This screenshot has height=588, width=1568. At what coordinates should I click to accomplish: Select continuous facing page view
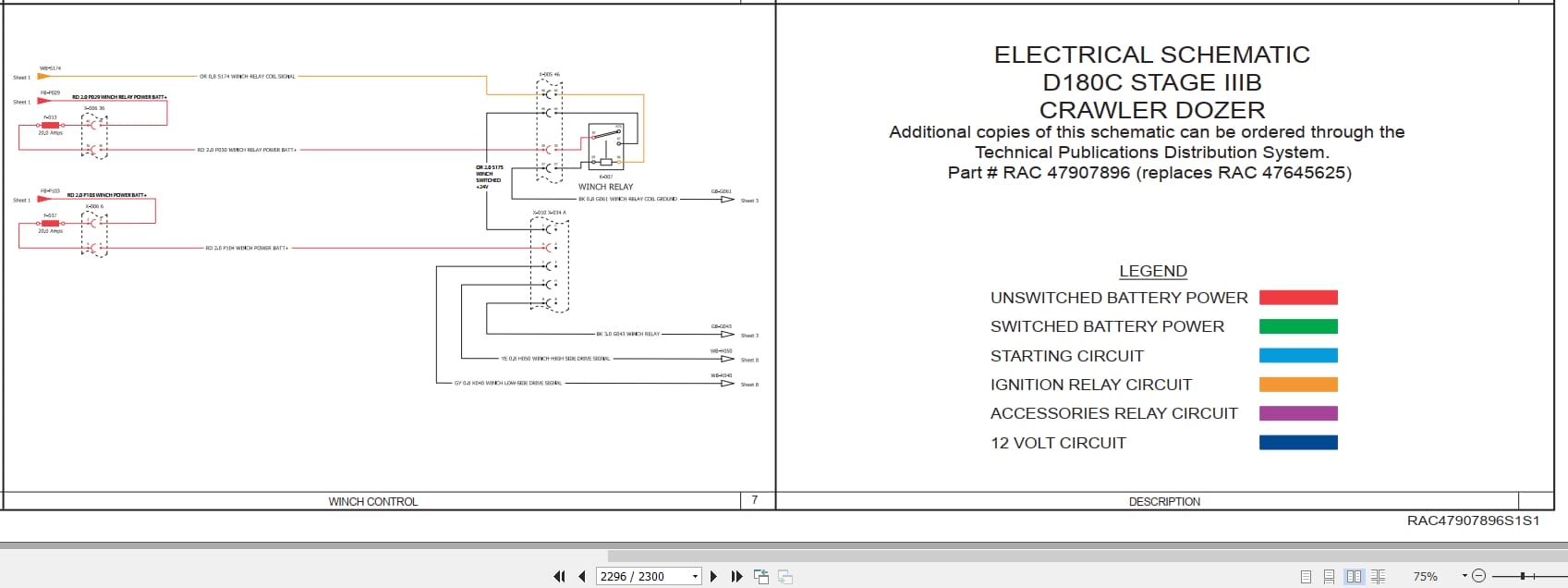point(1378,576)
